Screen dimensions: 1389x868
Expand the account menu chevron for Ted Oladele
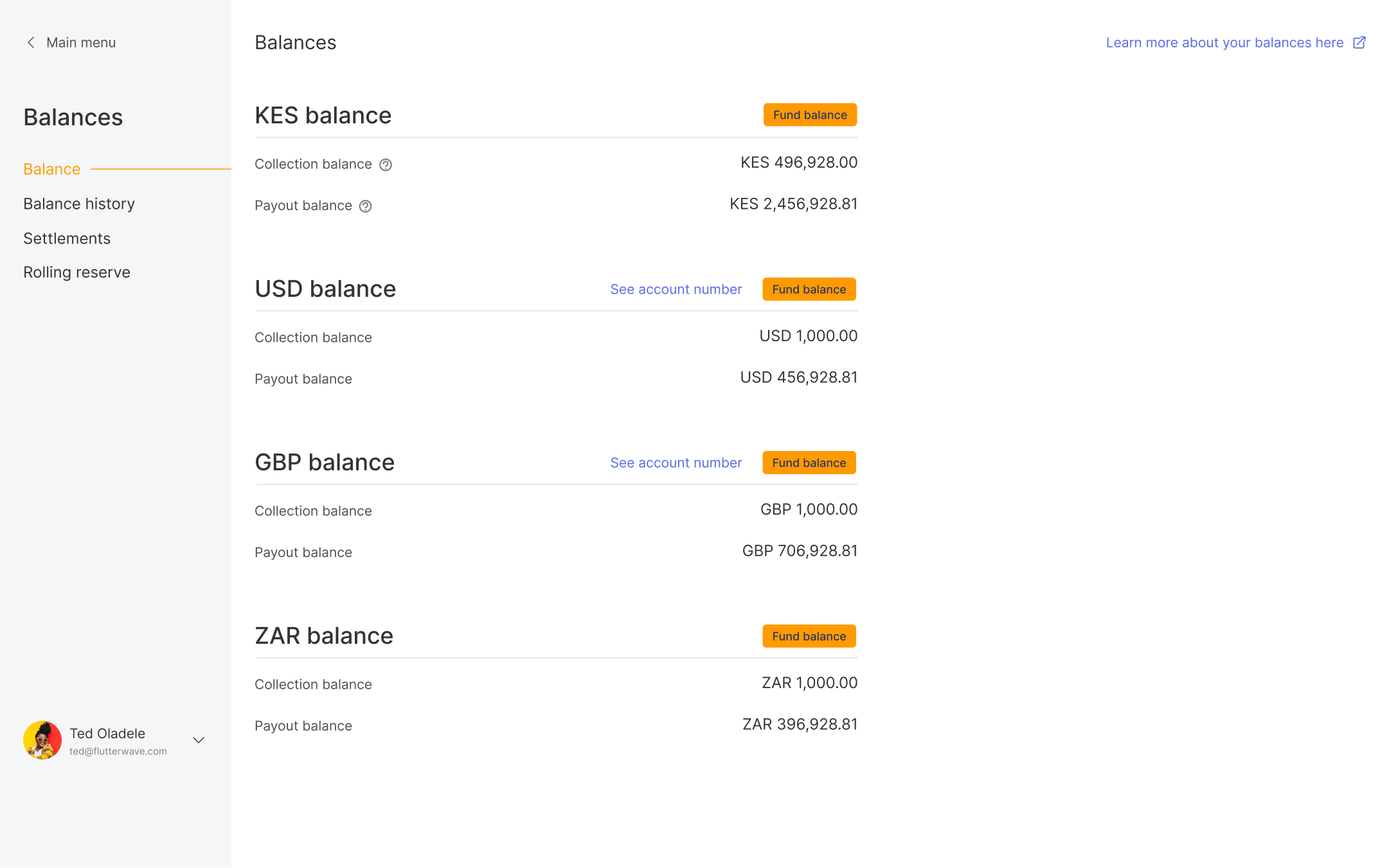tap(199, 740)
